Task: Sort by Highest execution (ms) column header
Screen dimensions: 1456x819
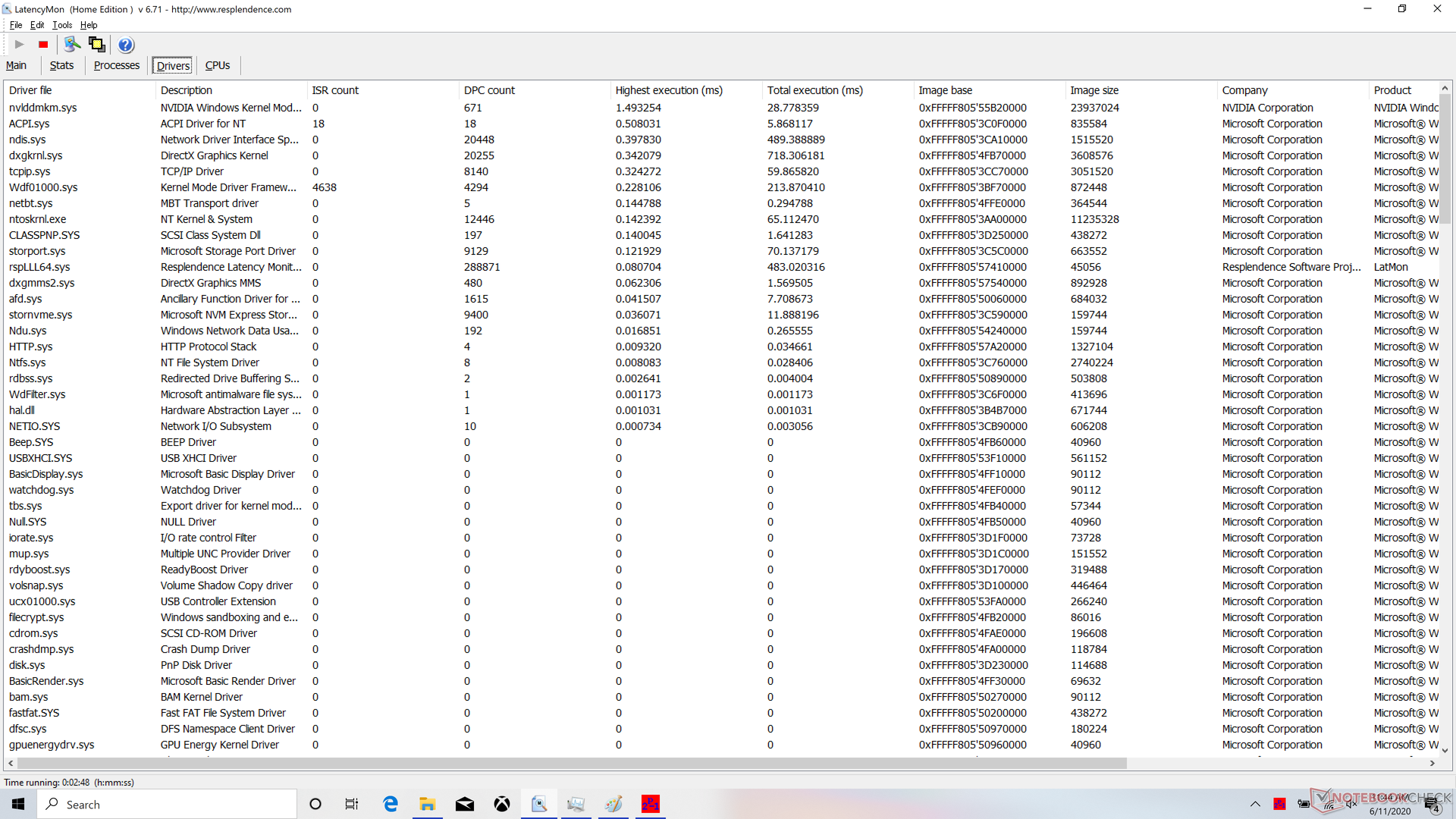Action: coord(668,90)
